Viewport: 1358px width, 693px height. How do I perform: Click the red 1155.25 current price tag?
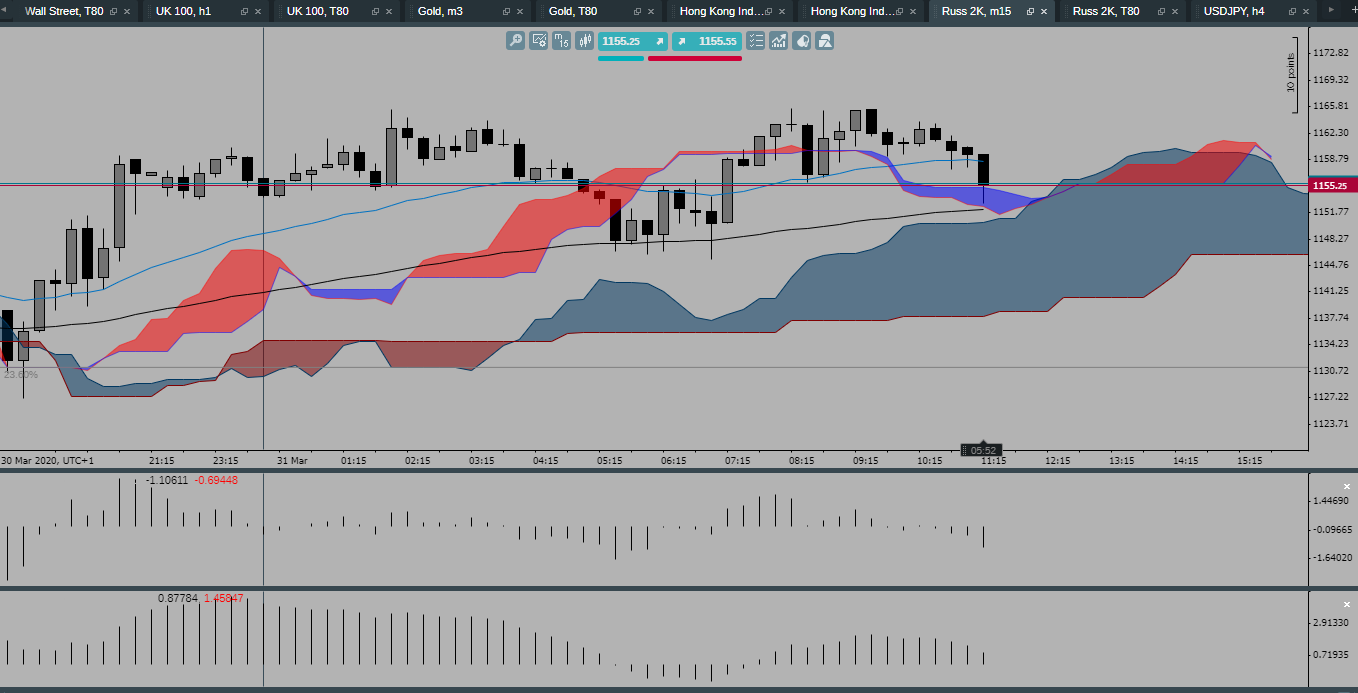(x=1333, y=185)
